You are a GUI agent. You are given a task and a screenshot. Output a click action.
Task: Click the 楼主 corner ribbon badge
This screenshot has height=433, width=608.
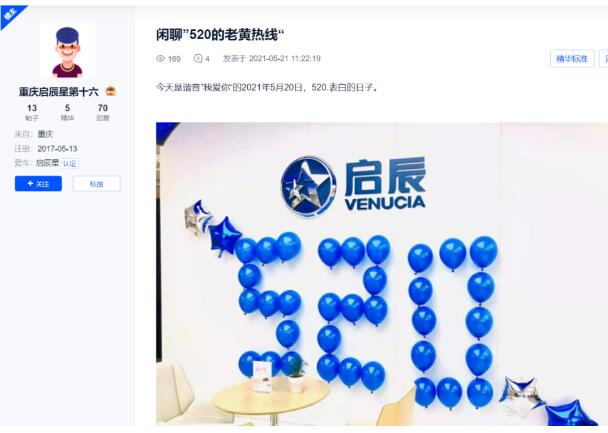click(x=11, y=15)
